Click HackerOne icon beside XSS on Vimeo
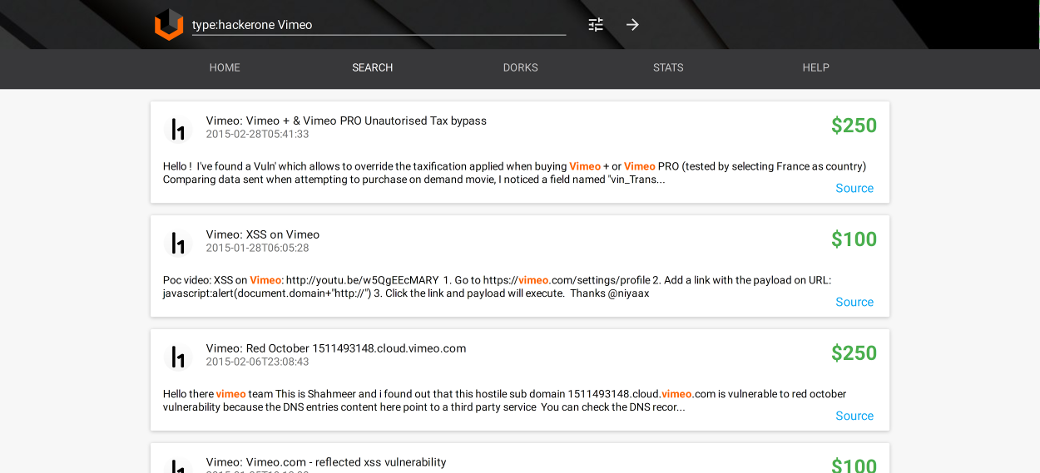 click(178, 243)
